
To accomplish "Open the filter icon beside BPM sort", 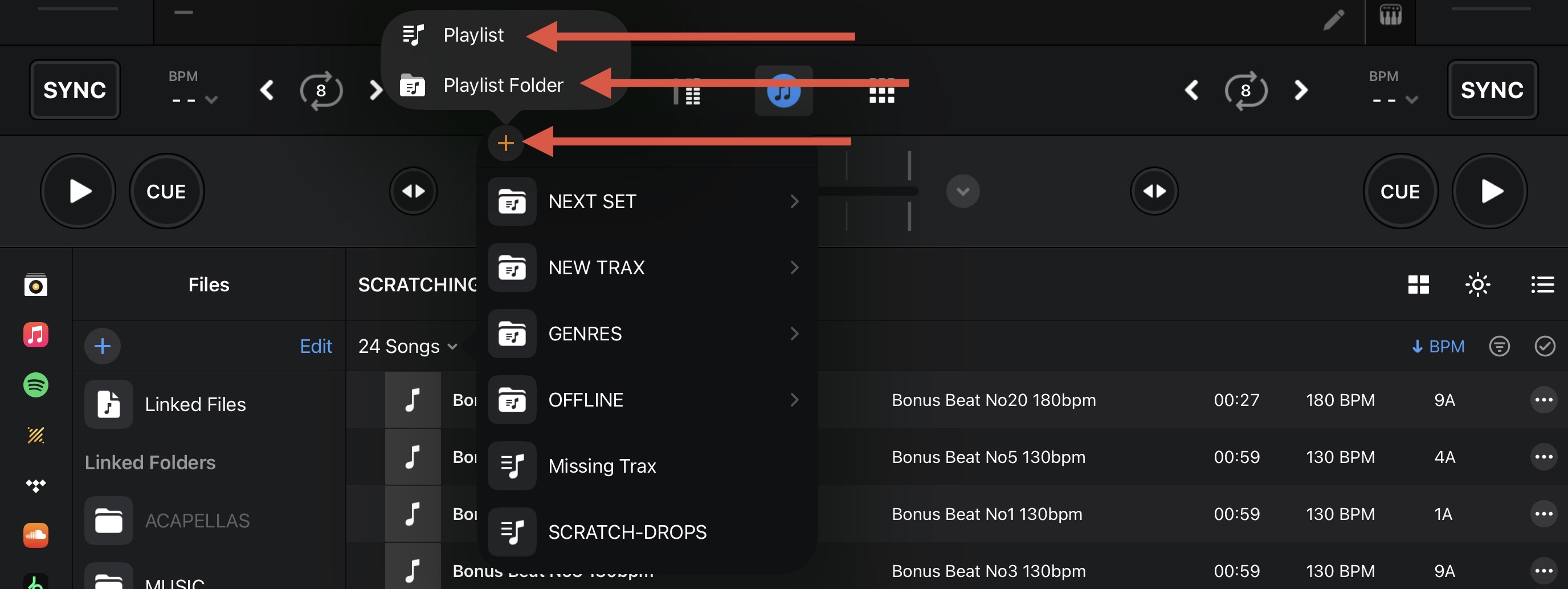I will (1498, 346).
